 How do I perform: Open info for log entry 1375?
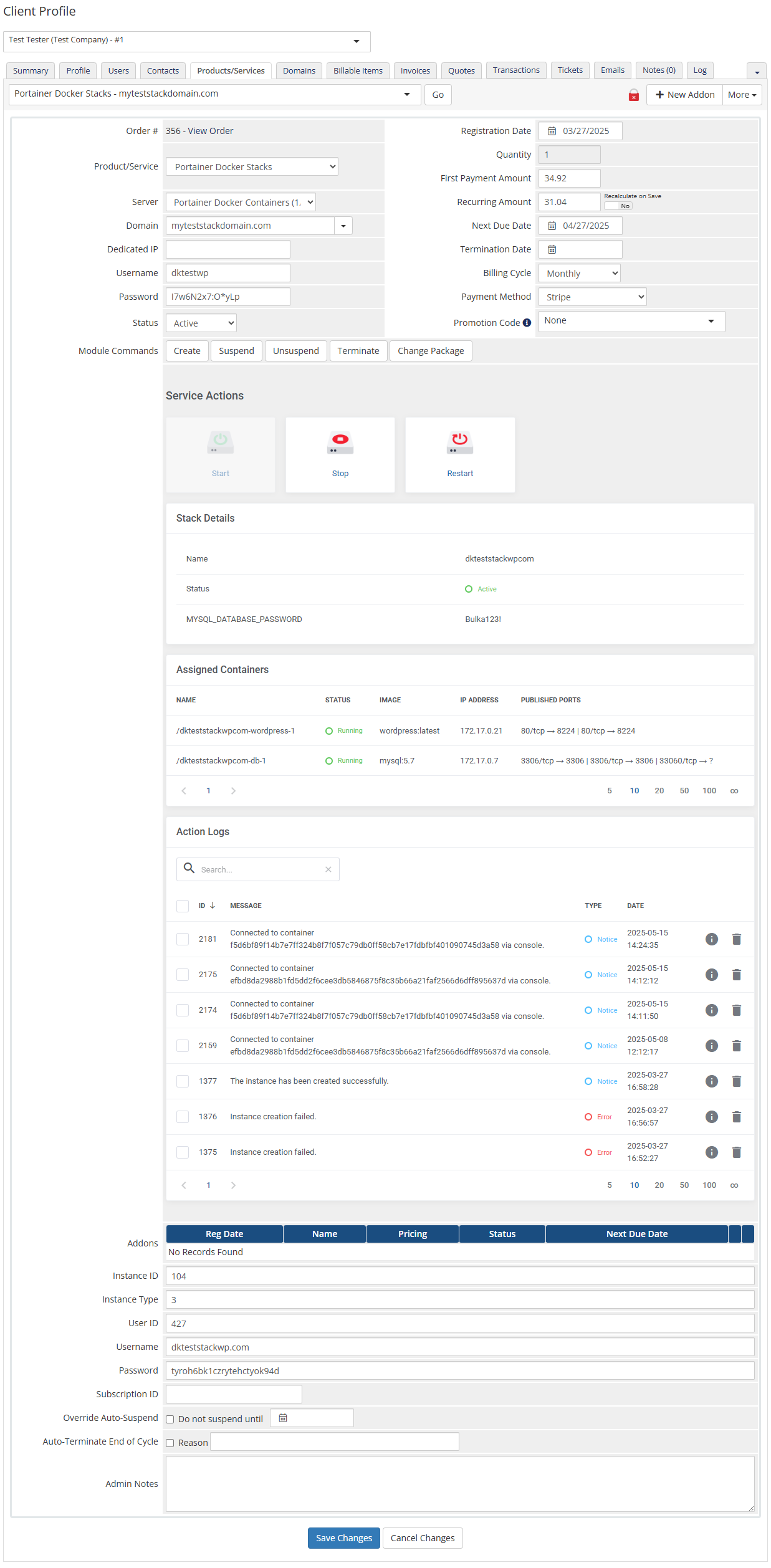click(x=712, y=1152)
